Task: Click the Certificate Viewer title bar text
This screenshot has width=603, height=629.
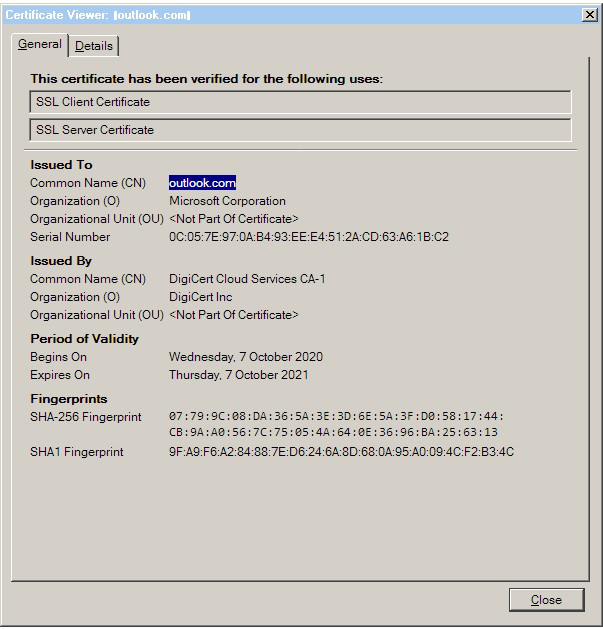Action: 98,15
